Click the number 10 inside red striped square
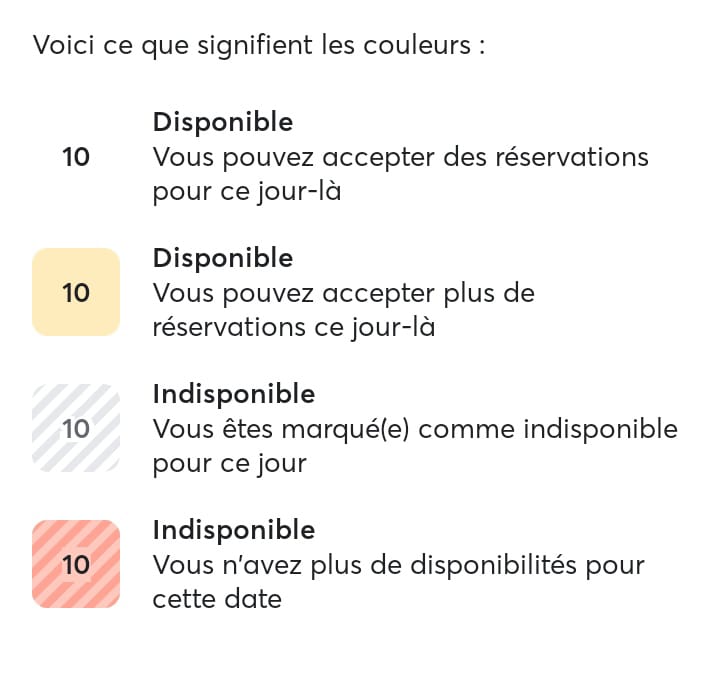Screen dimensions: 720x689 [76, 565]
